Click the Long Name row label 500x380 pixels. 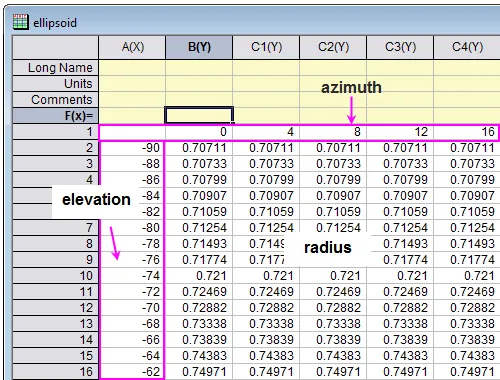(56, 68)
